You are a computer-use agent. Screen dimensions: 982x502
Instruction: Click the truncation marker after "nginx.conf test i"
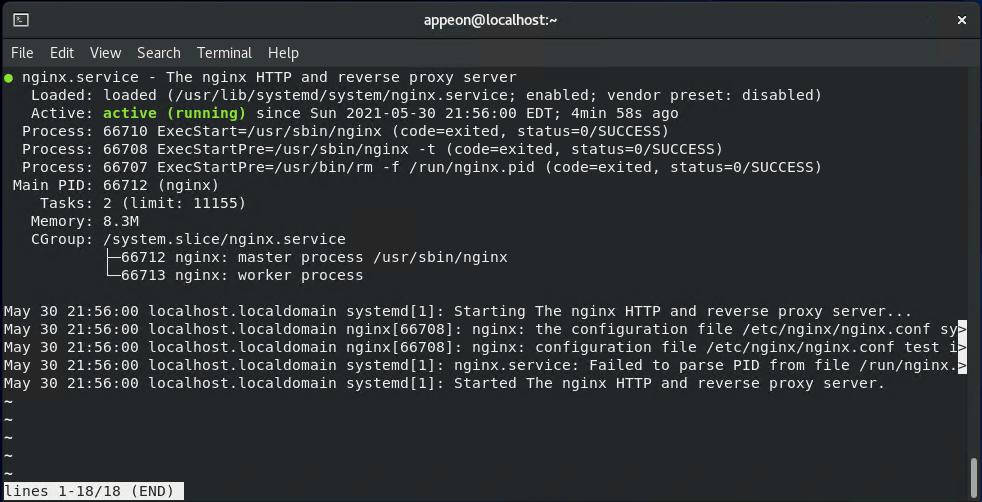[x=963, y=348]
